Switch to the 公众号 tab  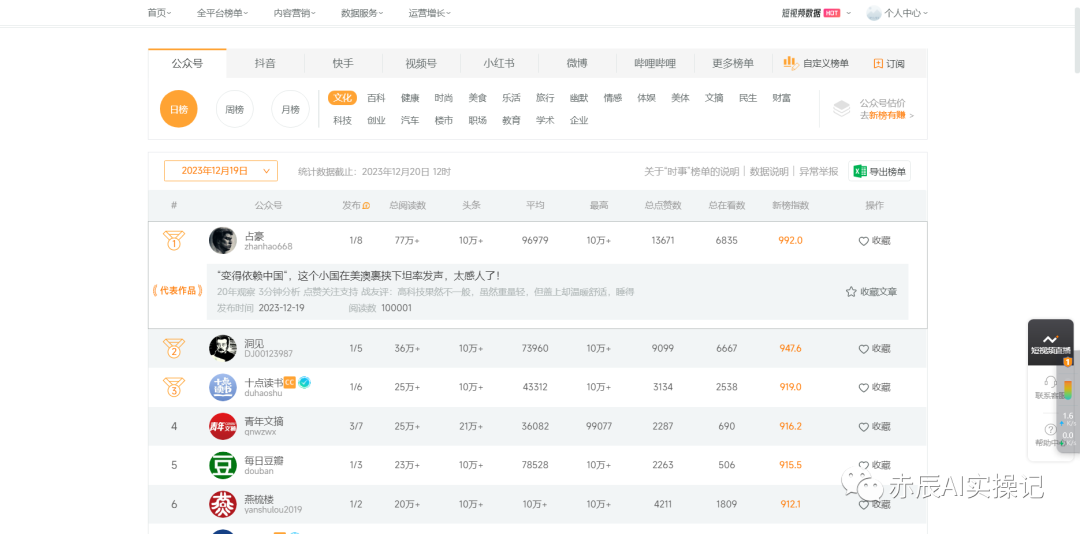(187, 63)
